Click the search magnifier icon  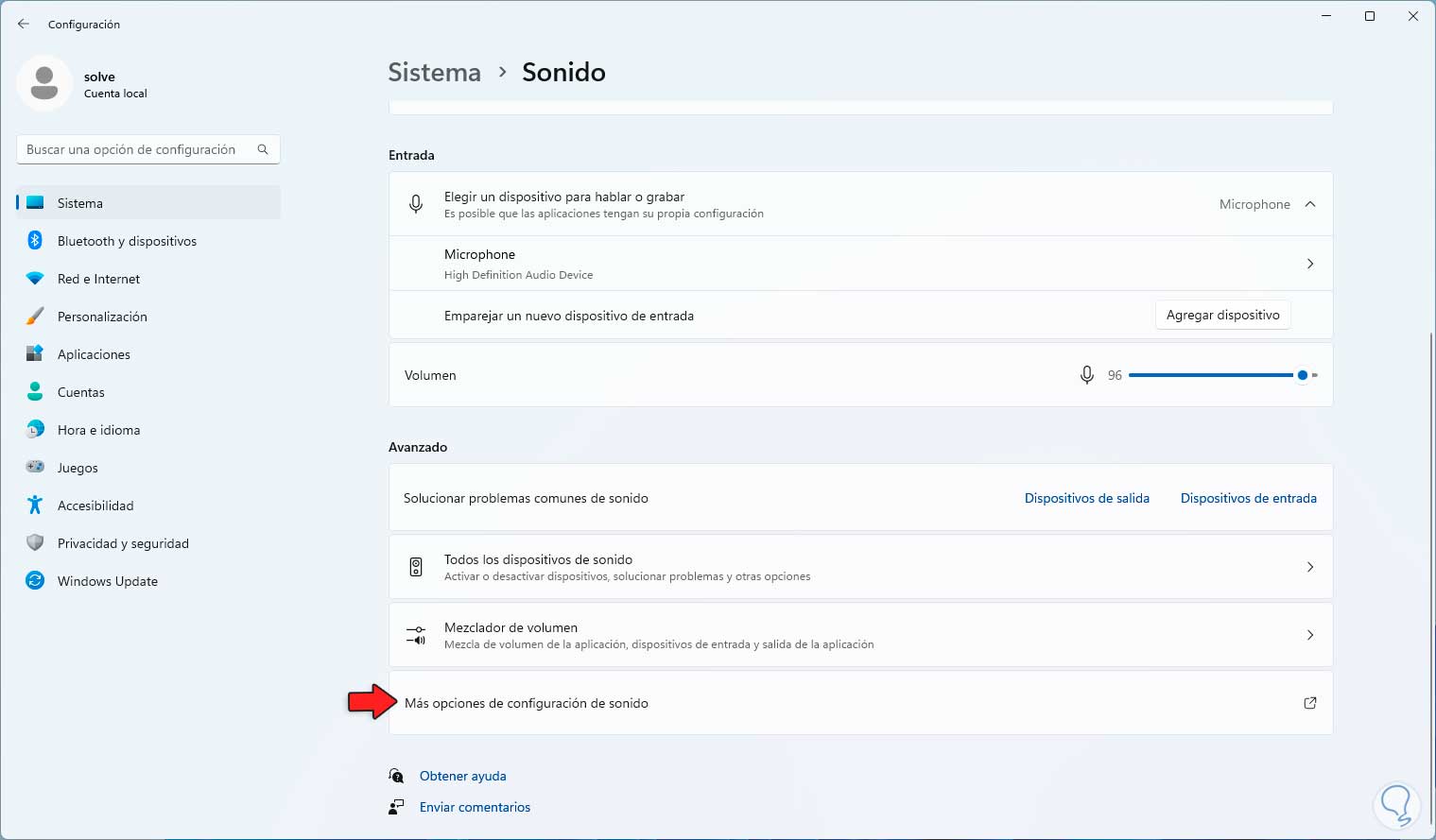point(263,149)
